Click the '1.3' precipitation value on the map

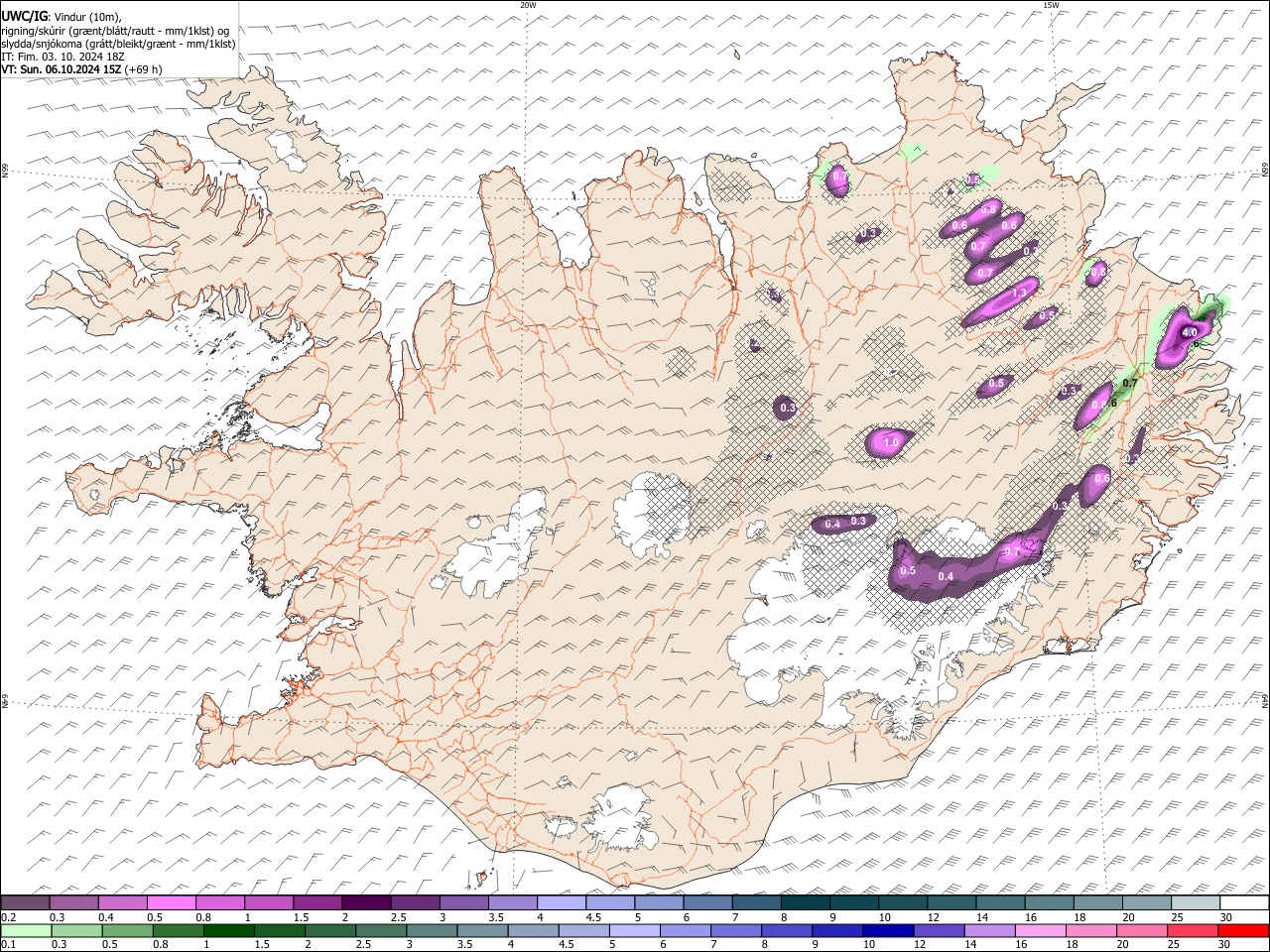tap(1019, 293)
